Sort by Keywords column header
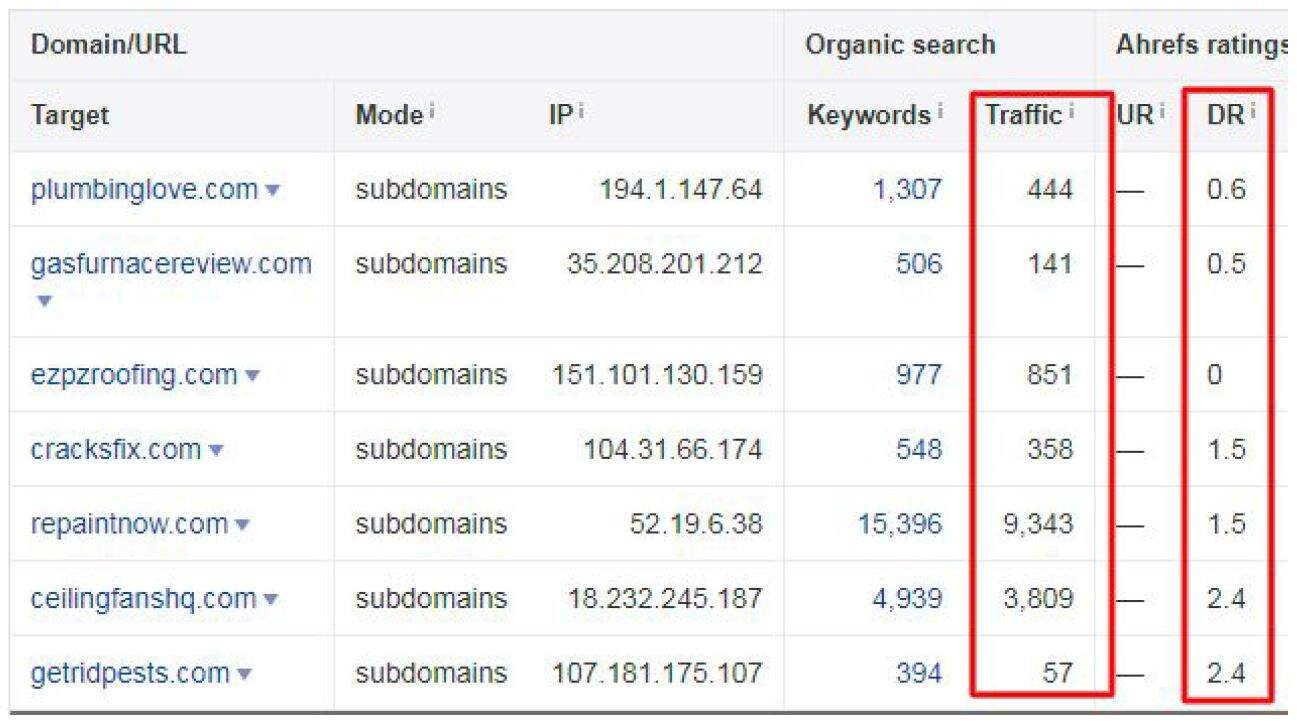 [x=868, y=115]
